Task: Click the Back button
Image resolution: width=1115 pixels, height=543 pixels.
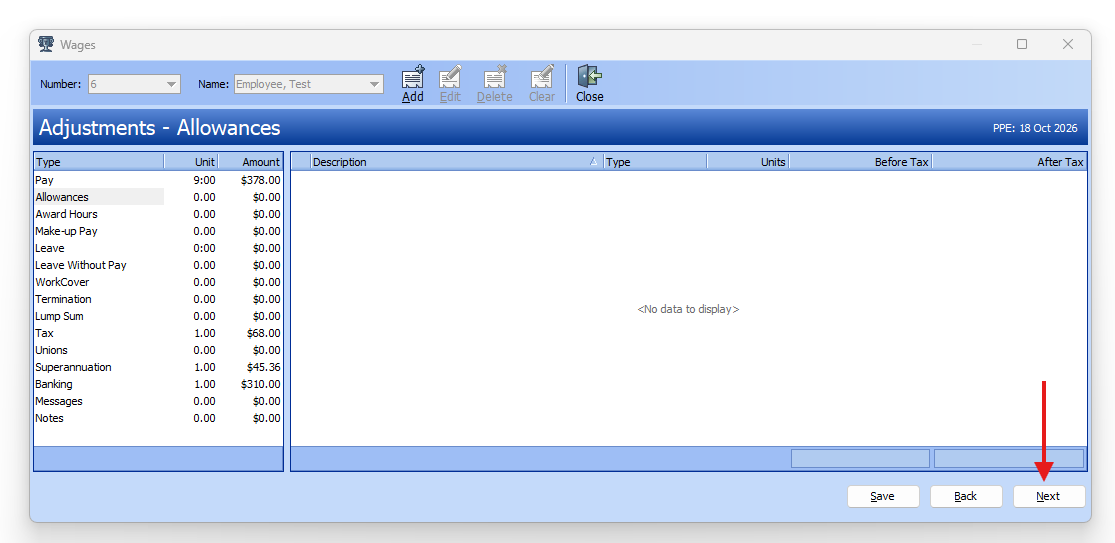Action: [966, 496]
